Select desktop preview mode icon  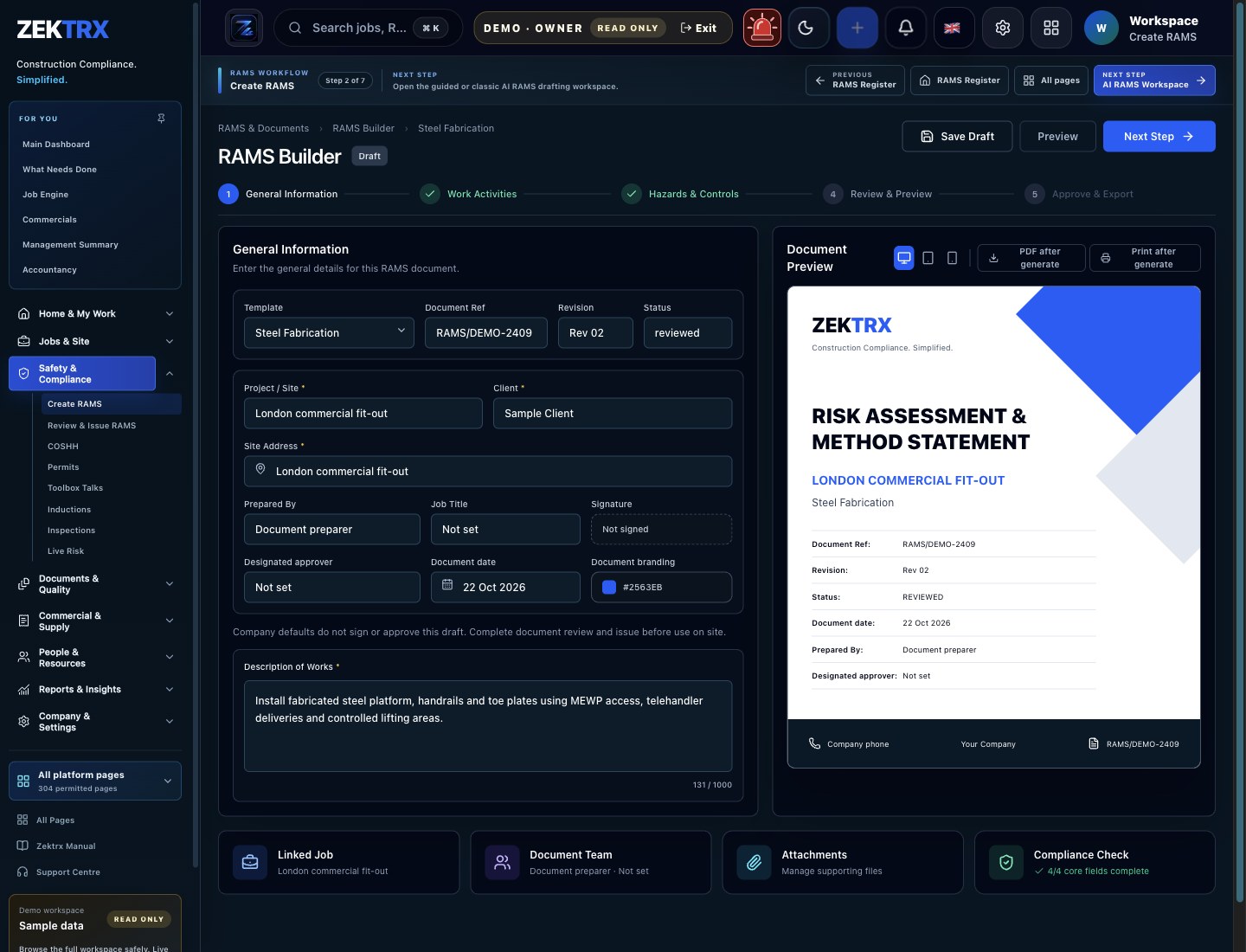pyautogui.click(x=903, y=258)
